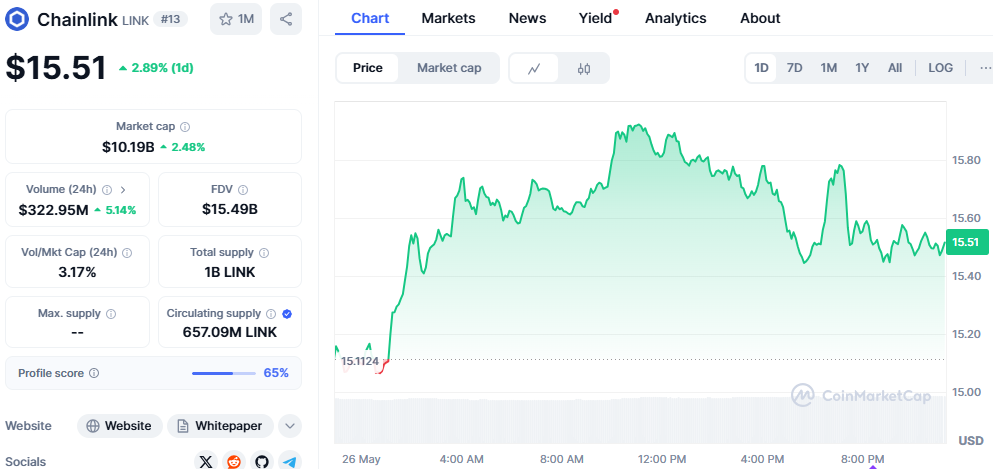Open the Website link button

[120, 426]
